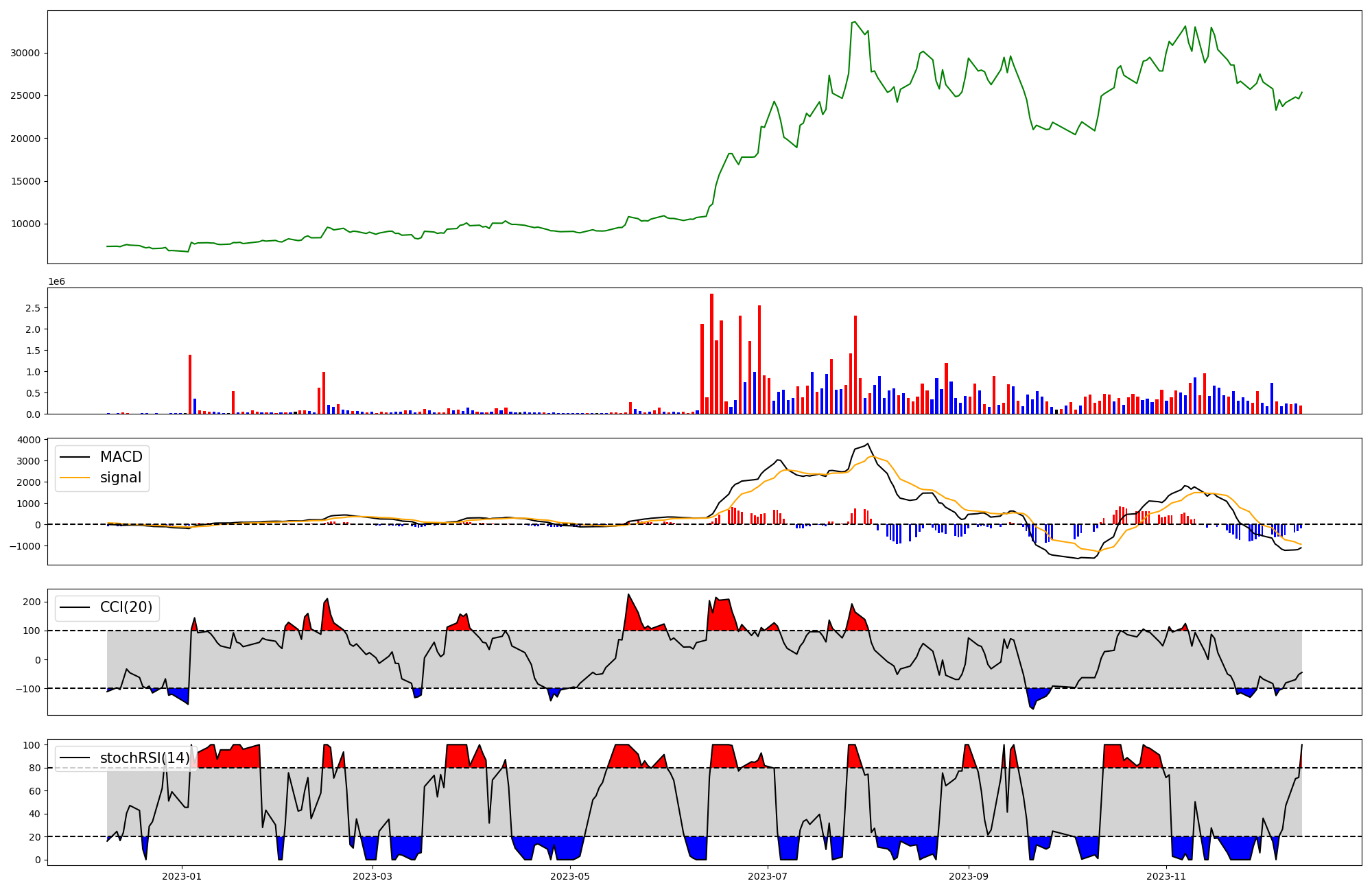Click the 2023-11 date tick label

[x=1166, y=876]
